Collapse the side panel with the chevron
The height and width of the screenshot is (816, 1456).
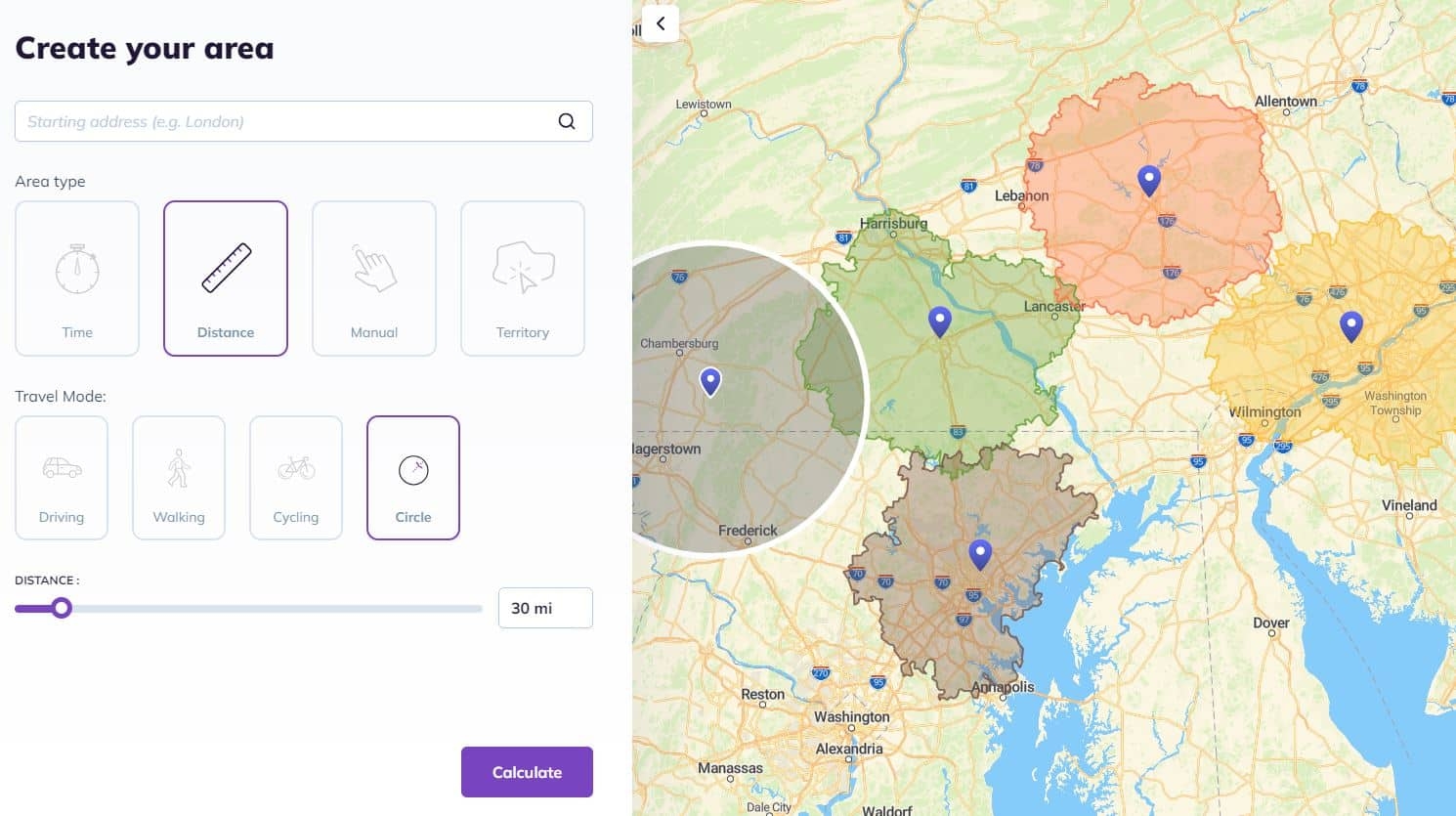click(660, 23)
